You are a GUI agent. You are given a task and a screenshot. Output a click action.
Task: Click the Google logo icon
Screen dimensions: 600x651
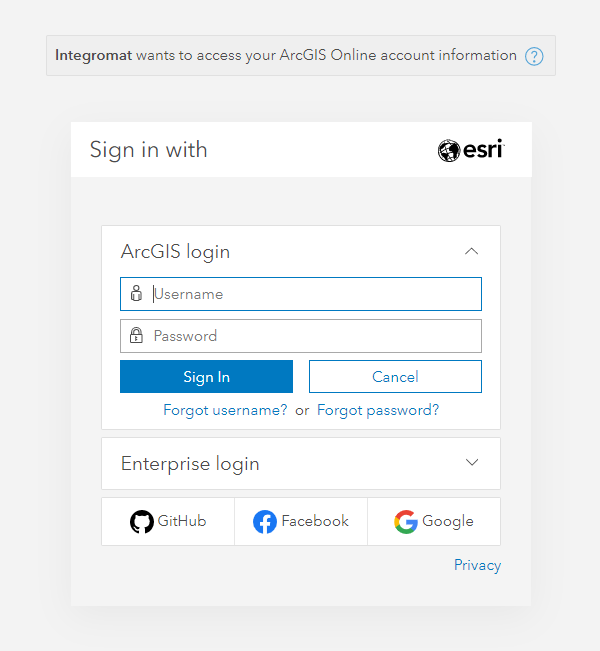pyautogui.click(x=405, y=522)
